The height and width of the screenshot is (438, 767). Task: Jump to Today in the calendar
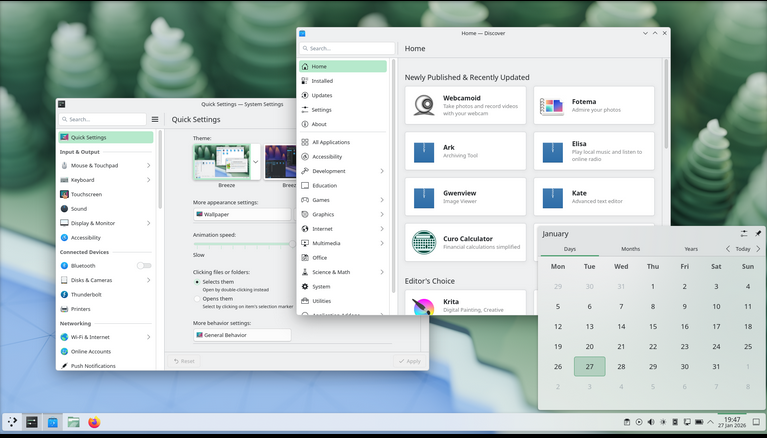pos(742,249)
